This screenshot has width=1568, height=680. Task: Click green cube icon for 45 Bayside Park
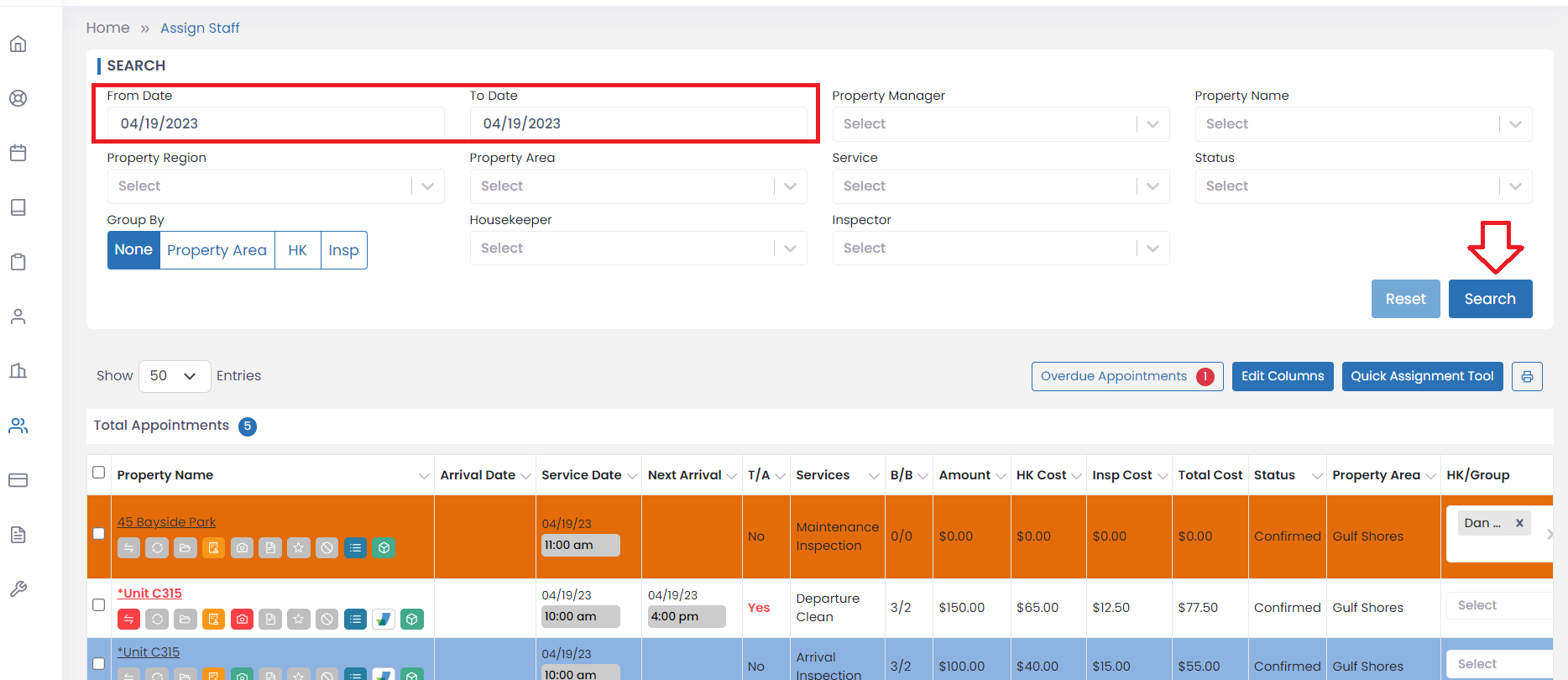point(384,548)
